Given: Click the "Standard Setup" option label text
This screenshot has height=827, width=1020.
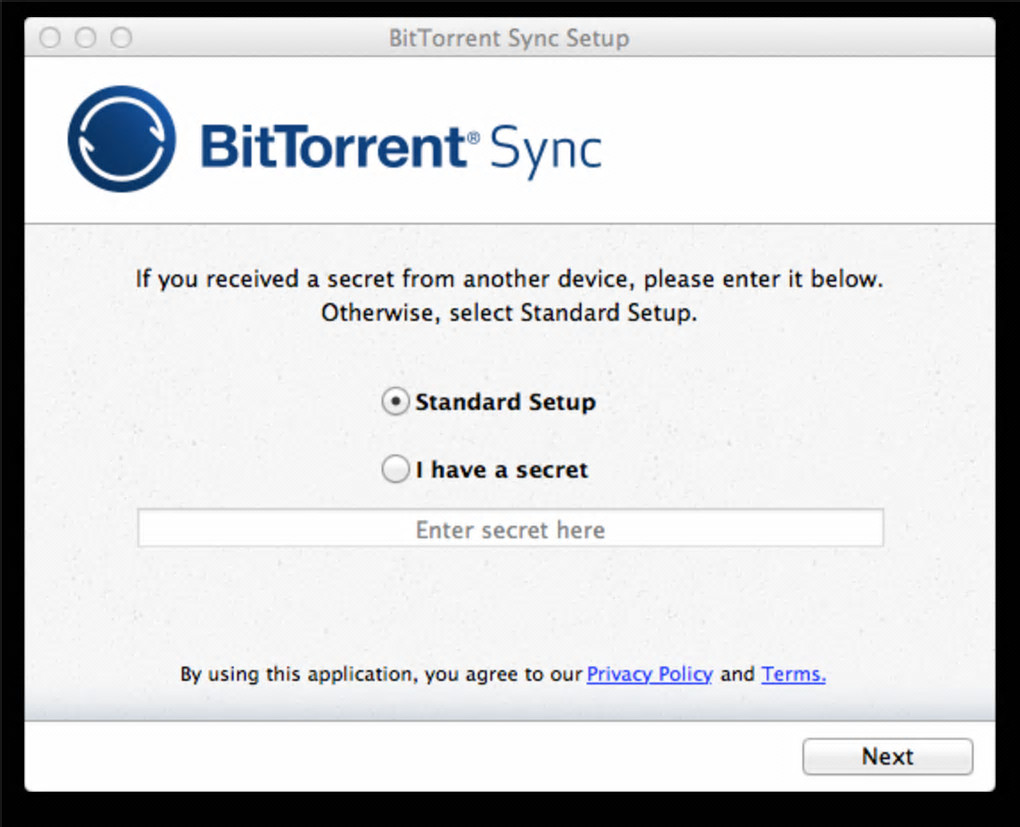Looking at the screenshot, I should pos(505,402).
